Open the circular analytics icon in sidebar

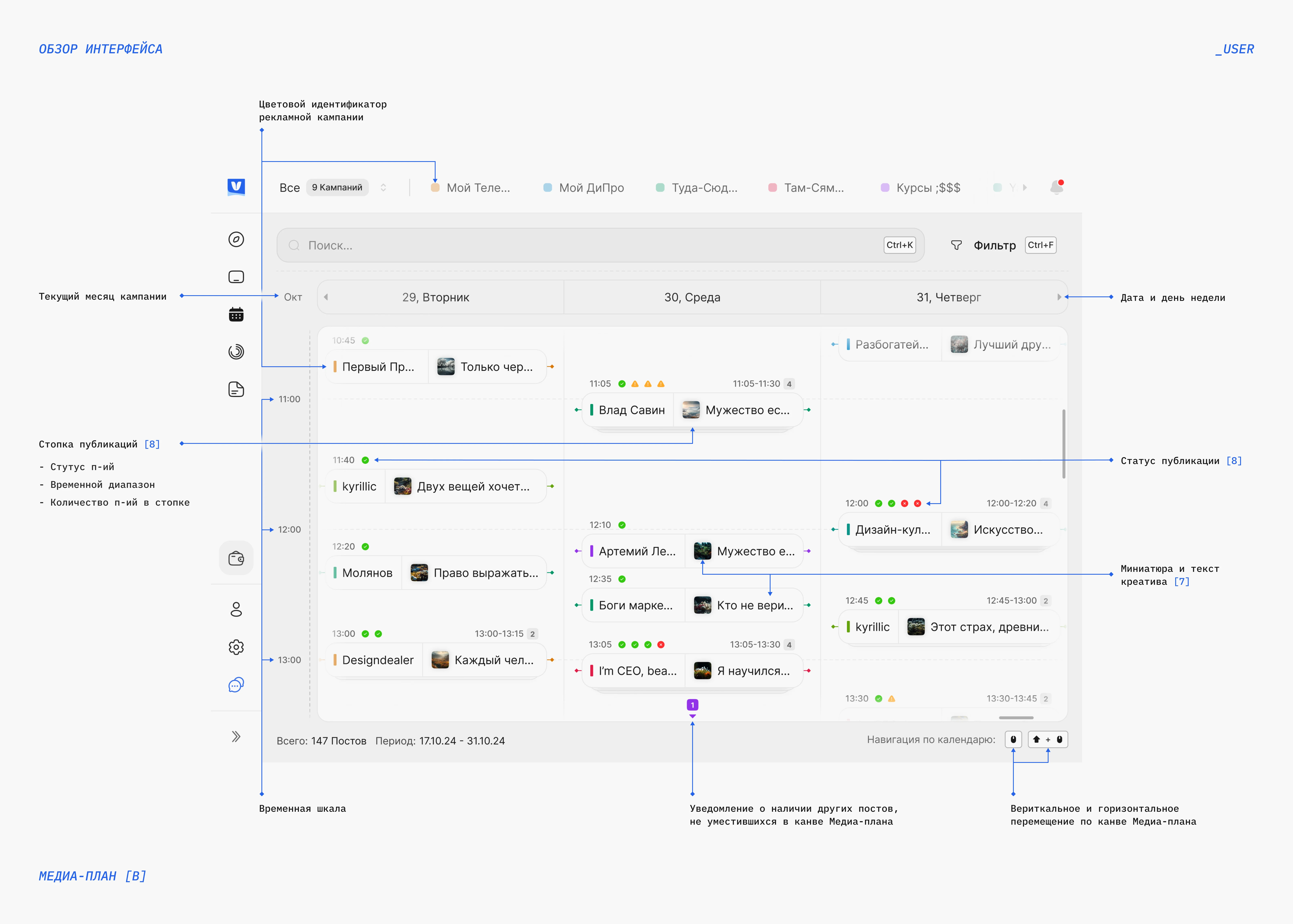(236, 352)
